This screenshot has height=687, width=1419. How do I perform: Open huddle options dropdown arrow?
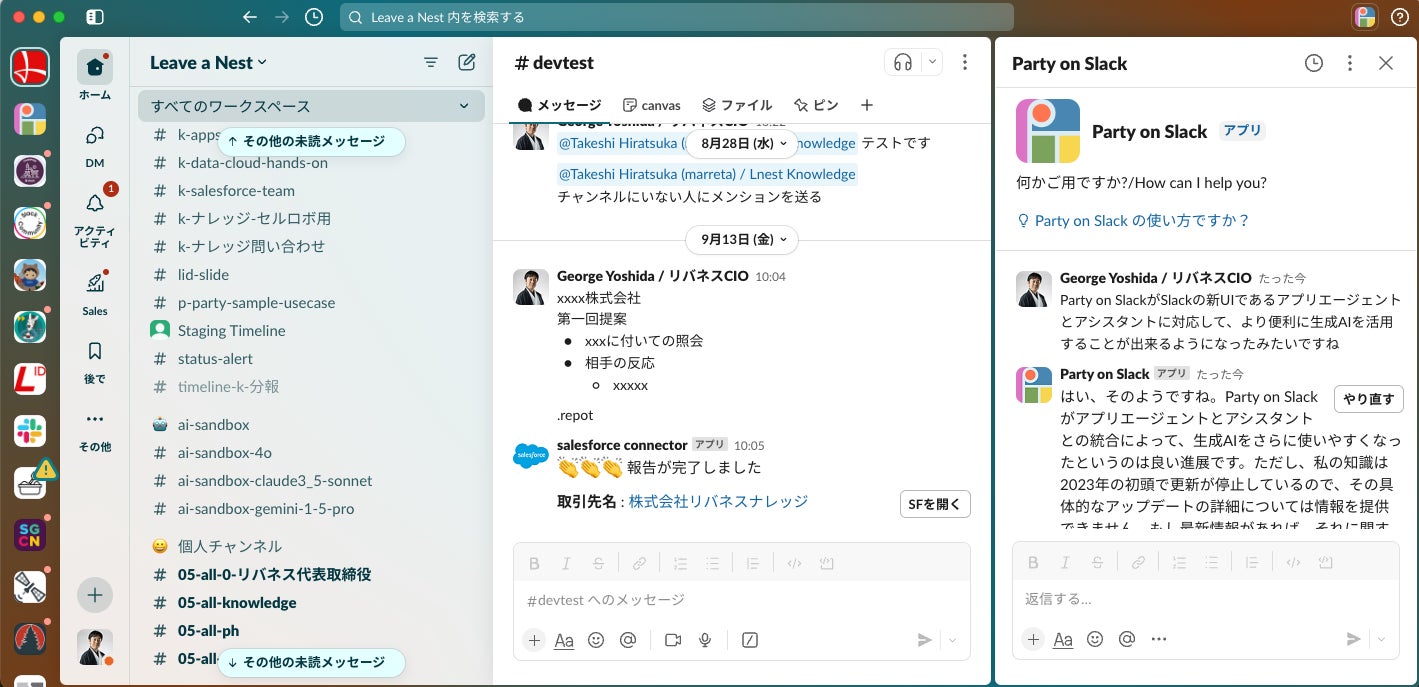pyautogui.click(x=932, y=62)
